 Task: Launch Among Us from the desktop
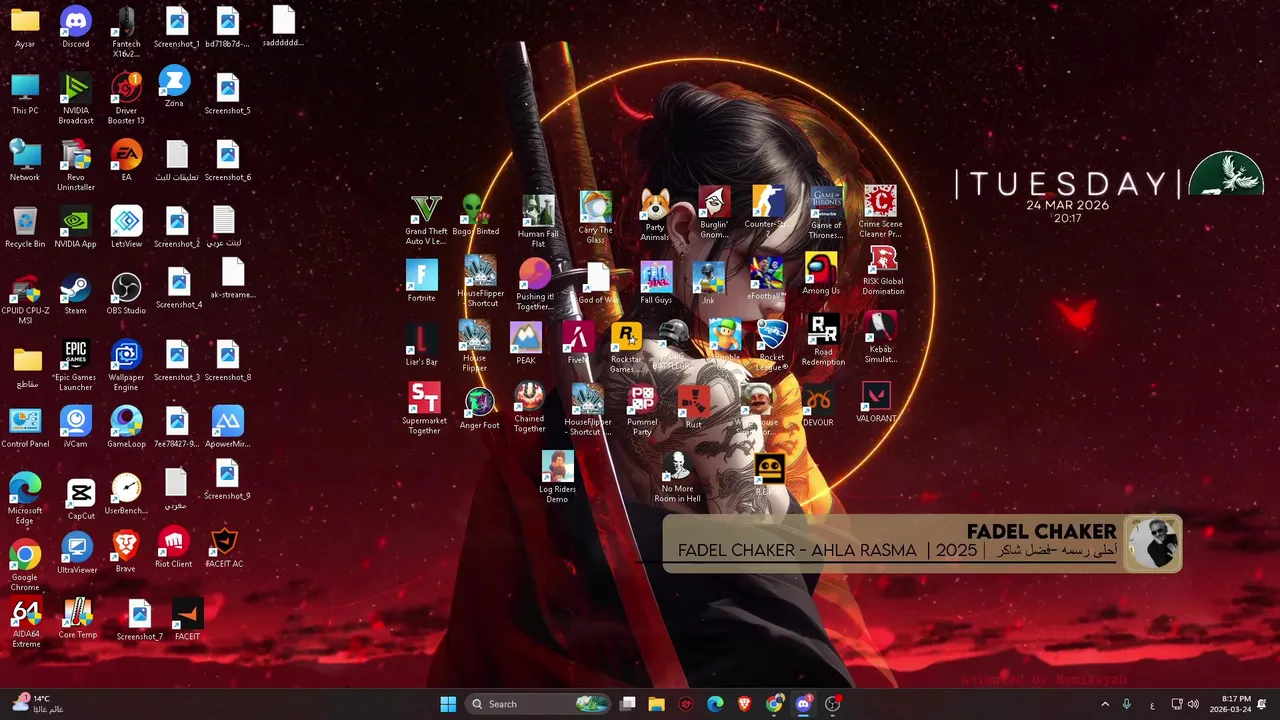[x=821, y=274]
